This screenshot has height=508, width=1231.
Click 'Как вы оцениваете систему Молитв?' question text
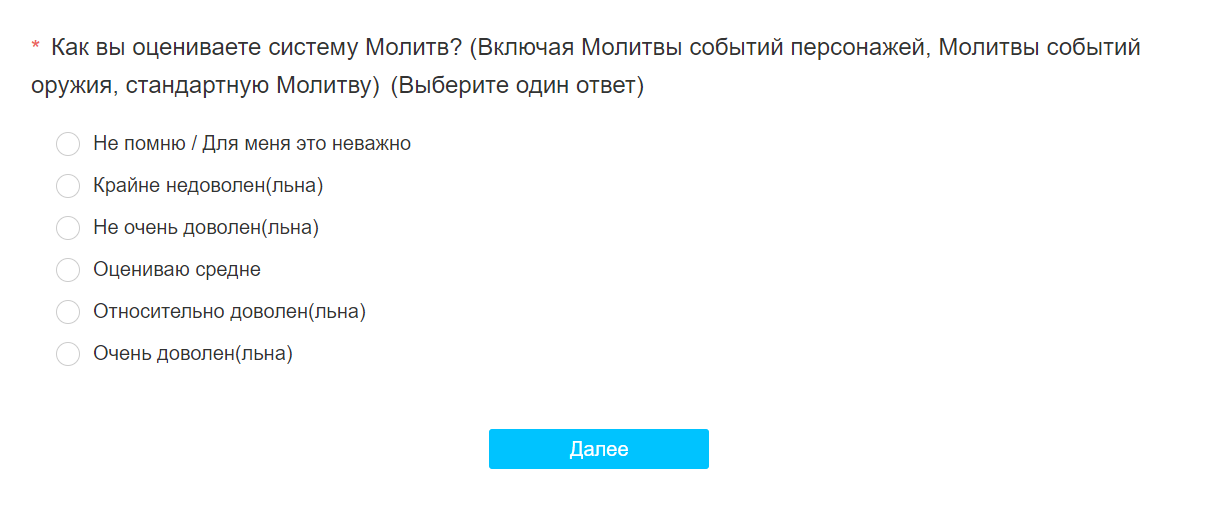coord(255,47)
